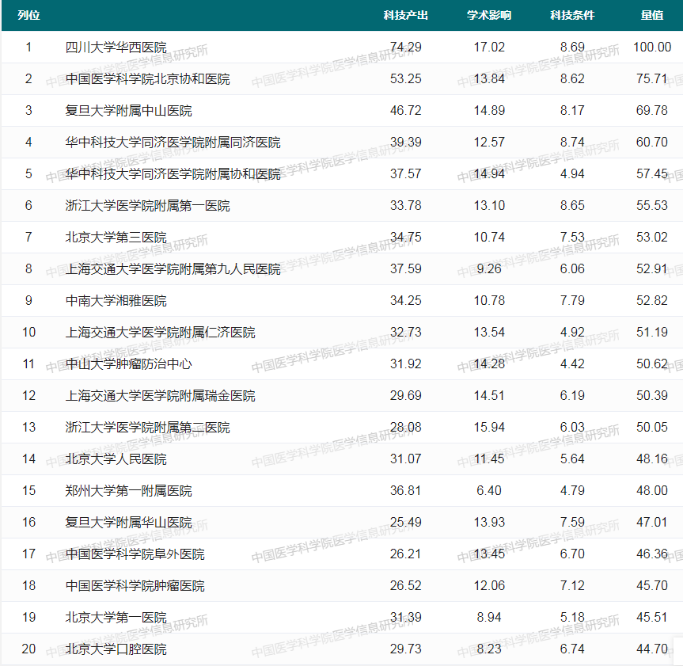Click the 科技产出 column header
The image size is (684, 666).
pyautogui.click(x=406, y=15)
